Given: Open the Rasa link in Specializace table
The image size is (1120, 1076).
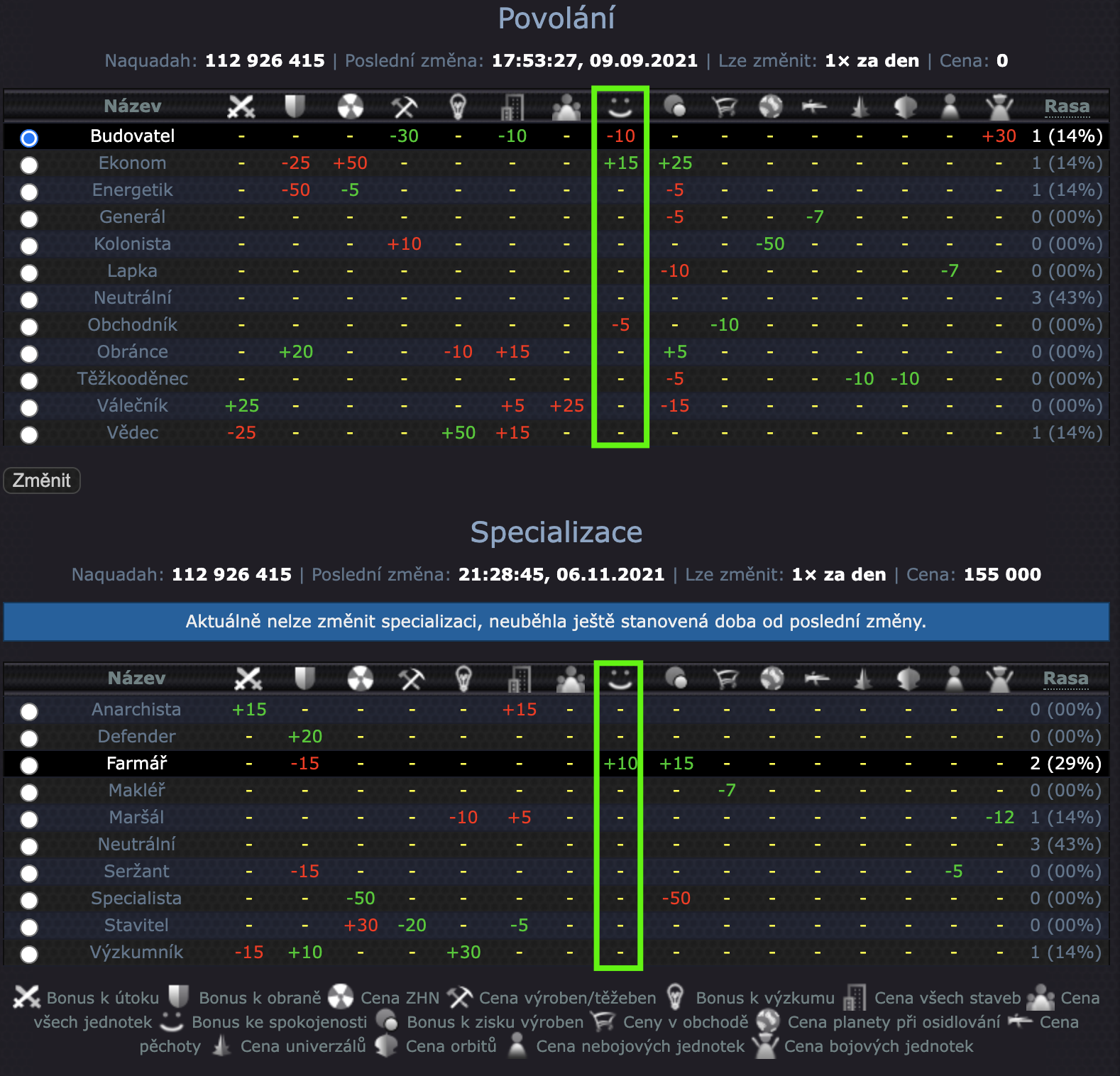Looking at the screenshot, I should click(1065, 679).
